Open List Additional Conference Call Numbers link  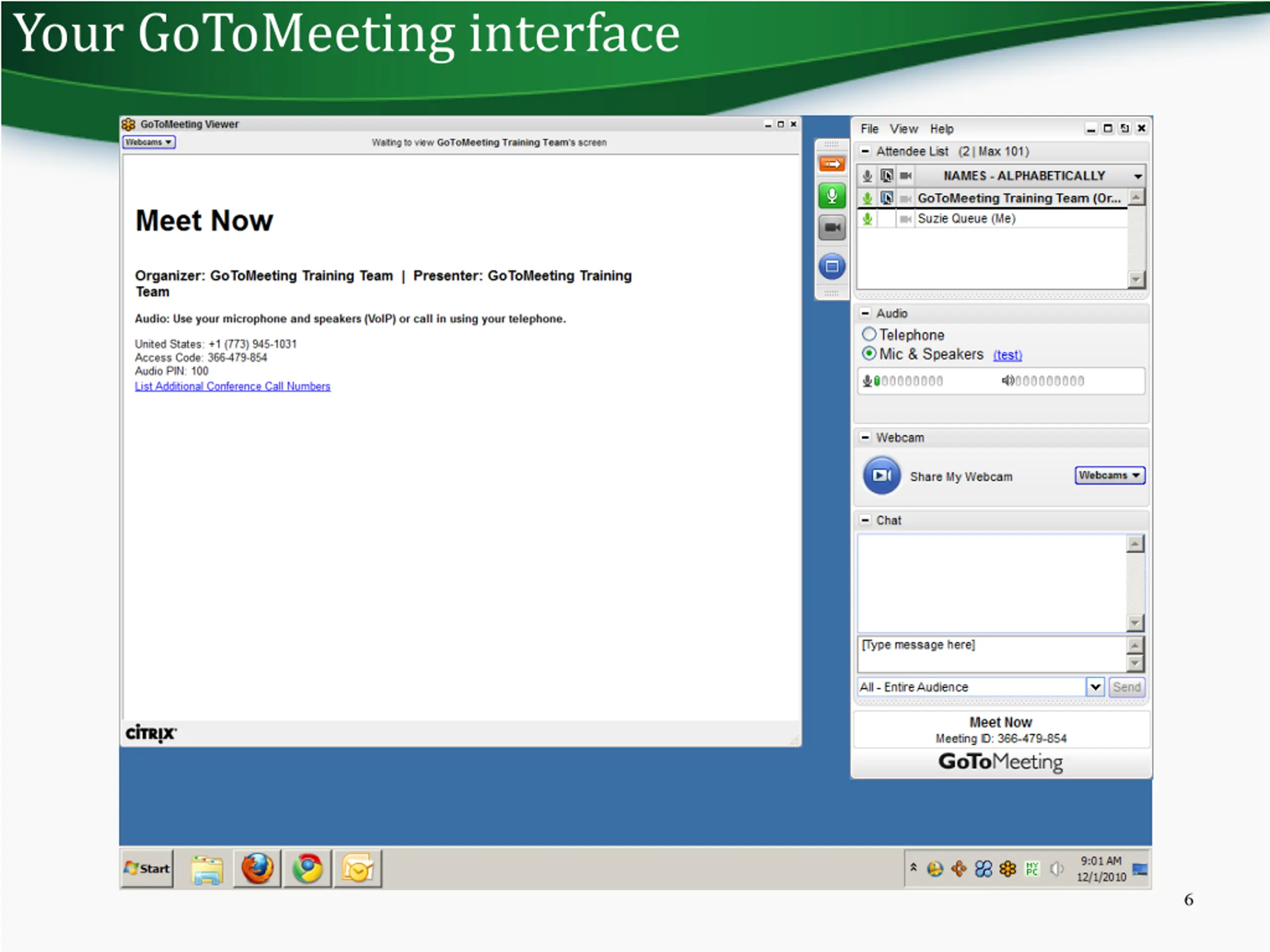pos(233,386)
